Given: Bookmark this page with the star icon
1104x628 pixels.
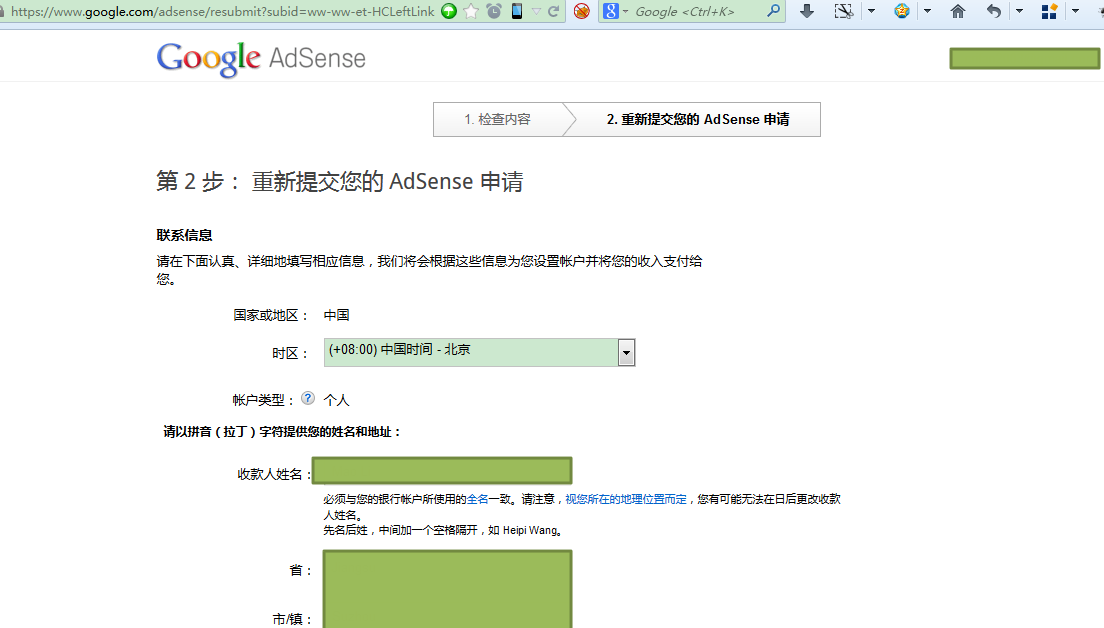Looking at the screenshot, I should pyautogui.click(x=471, y=11).
